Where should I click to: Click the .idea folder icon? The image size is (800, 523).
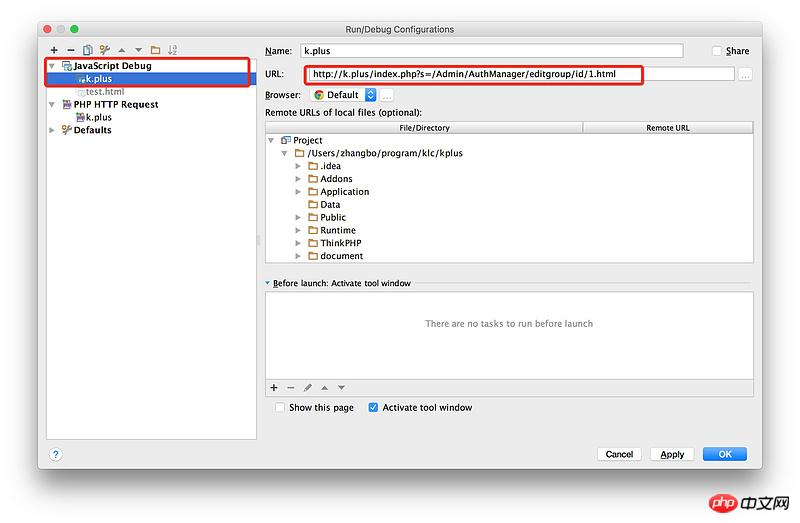(x=313, y=166)
